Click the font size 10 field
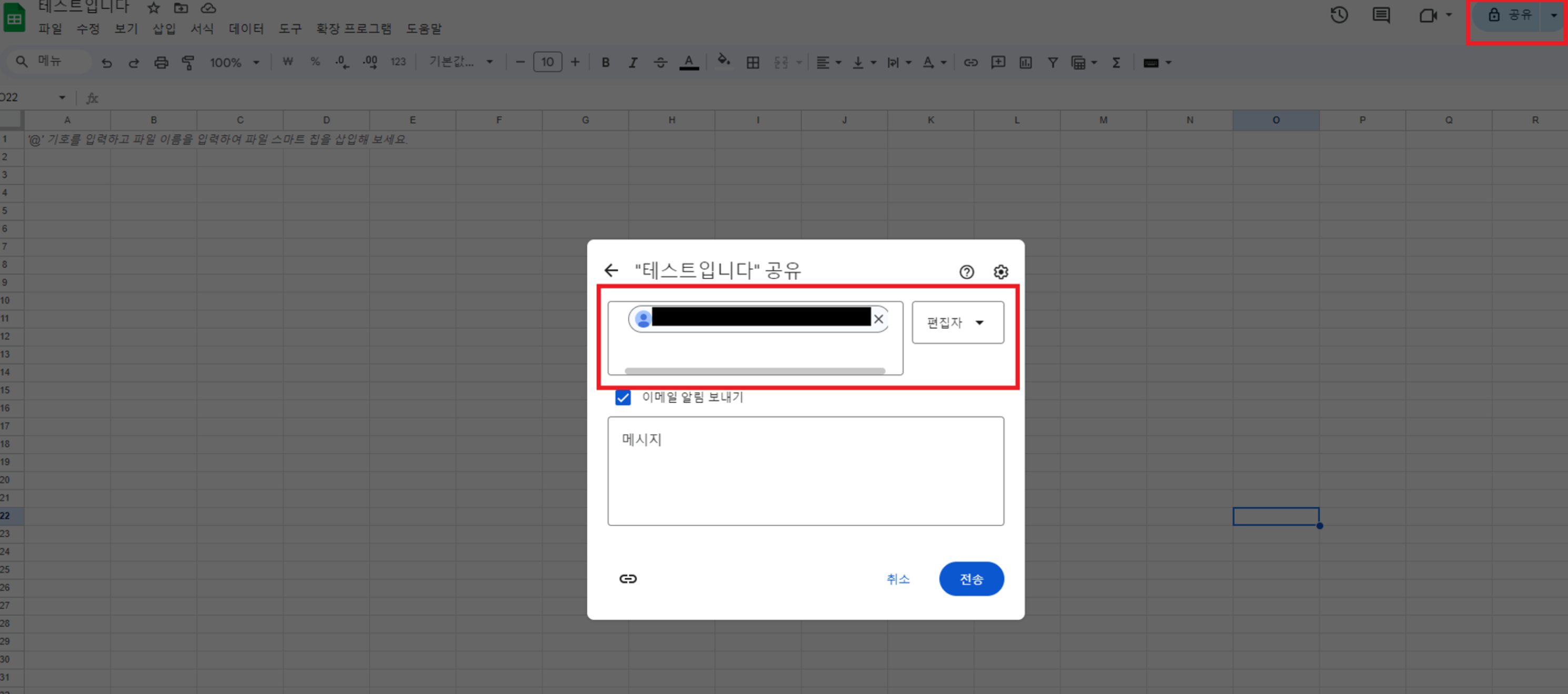 tap(547, 62)
